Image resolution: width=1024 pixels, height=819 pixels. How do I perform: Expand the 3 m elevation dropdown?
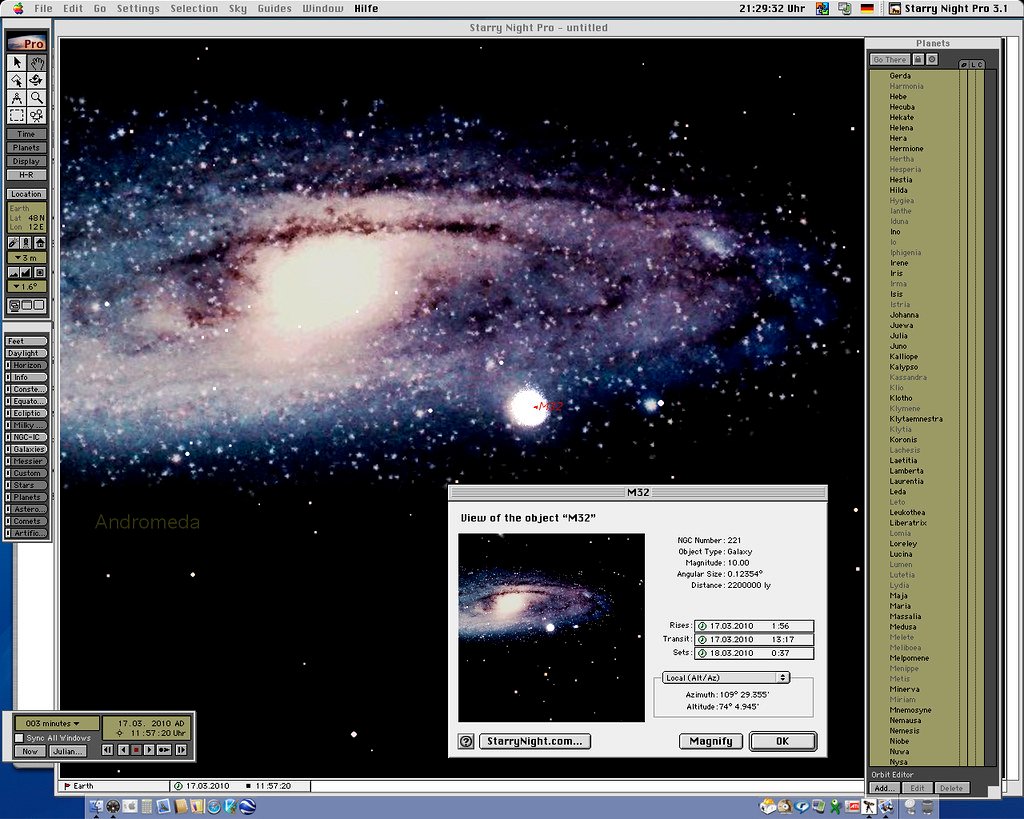point(25,257)
